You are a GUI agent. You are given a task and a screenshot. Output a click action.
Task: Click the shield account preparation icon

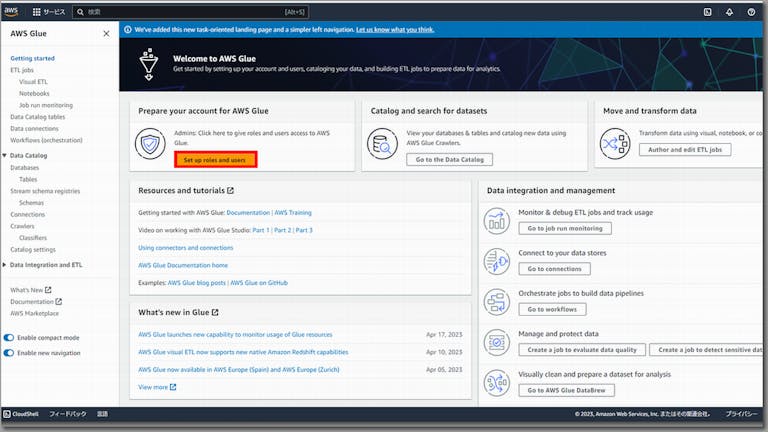[150, 144]
